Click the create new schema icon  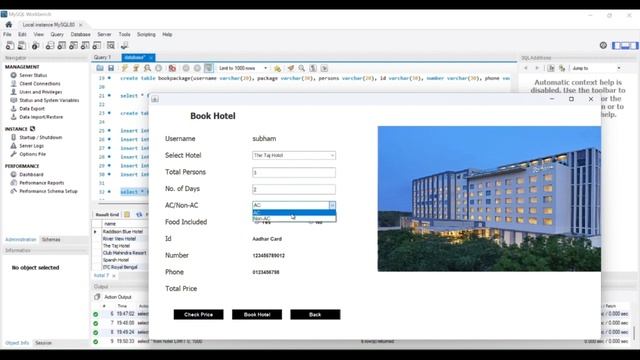pos(50,46)
